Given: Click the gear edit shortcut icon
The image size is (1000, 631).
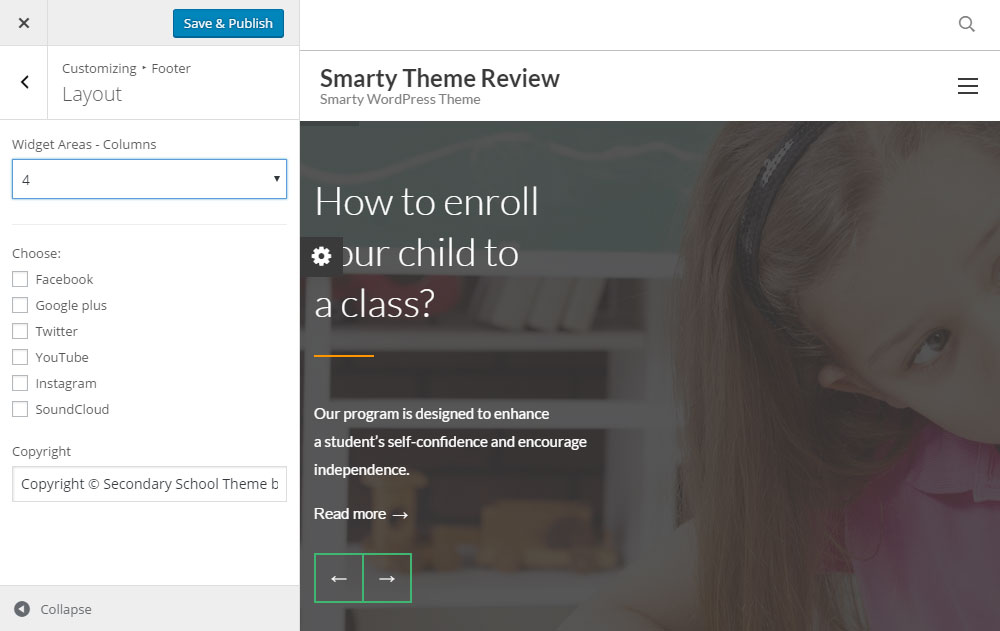Looking at the screenshot, I should pos(322,256).
